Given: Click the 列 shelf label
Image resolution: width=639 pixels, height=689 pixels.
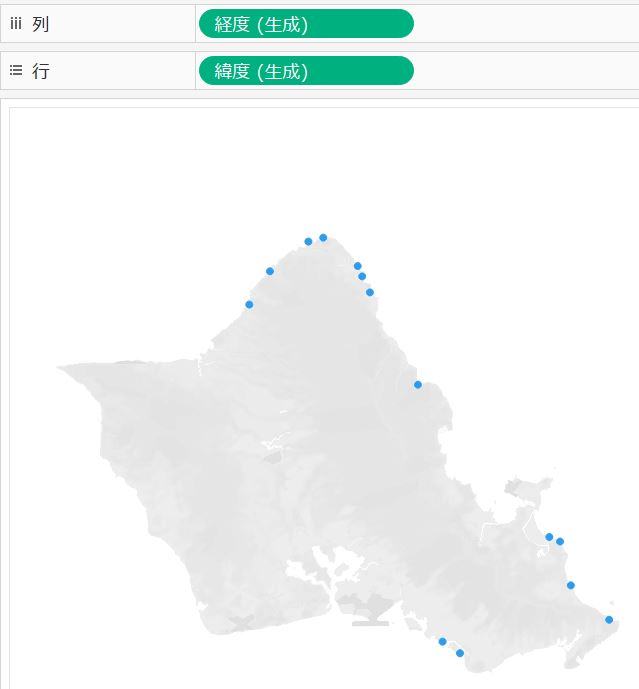Looking at the screenshot, I should pos(40,24).
